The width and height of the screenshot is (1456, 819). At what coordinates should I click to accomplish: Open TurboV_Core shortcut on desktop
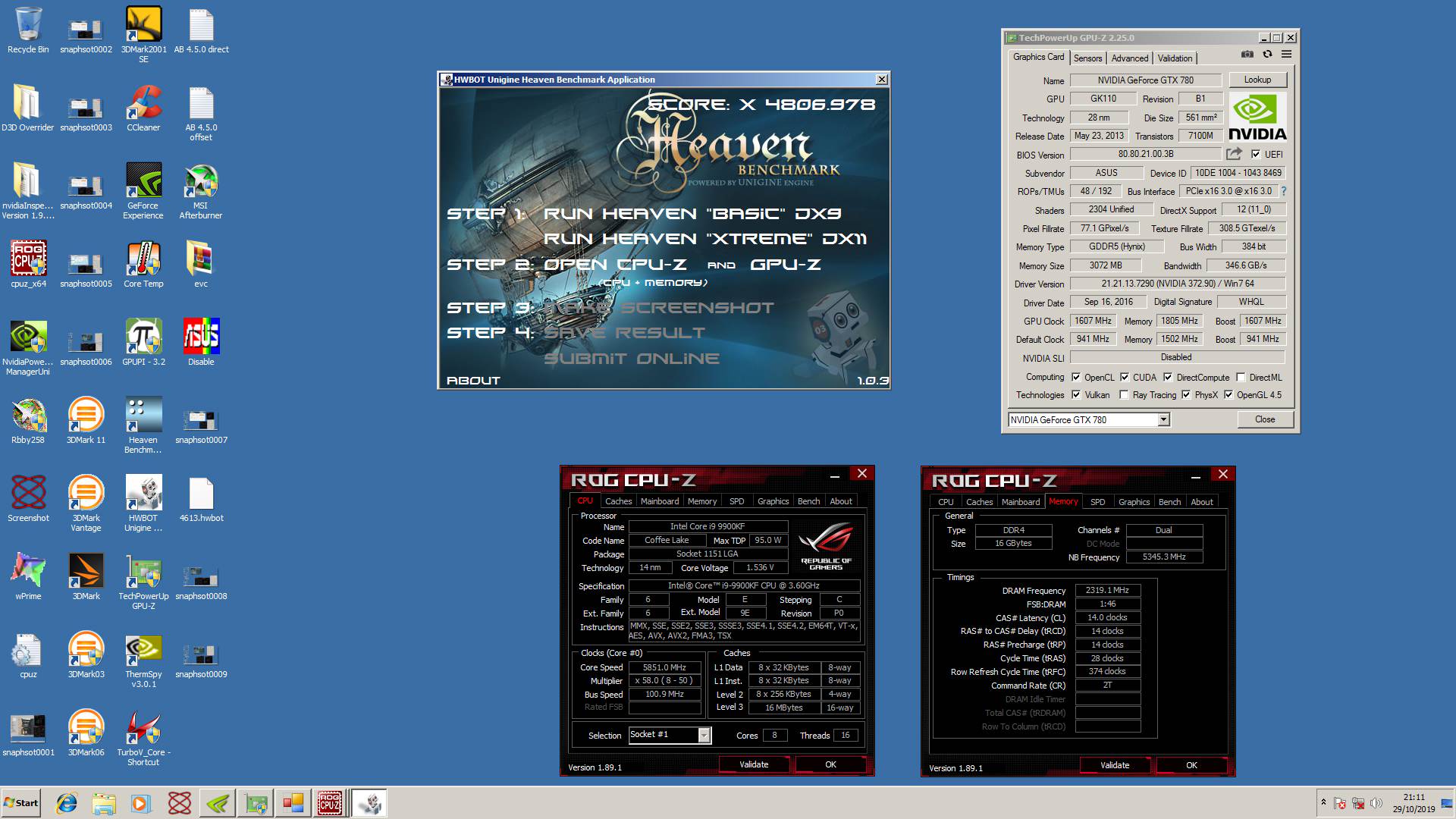point(143,738)
